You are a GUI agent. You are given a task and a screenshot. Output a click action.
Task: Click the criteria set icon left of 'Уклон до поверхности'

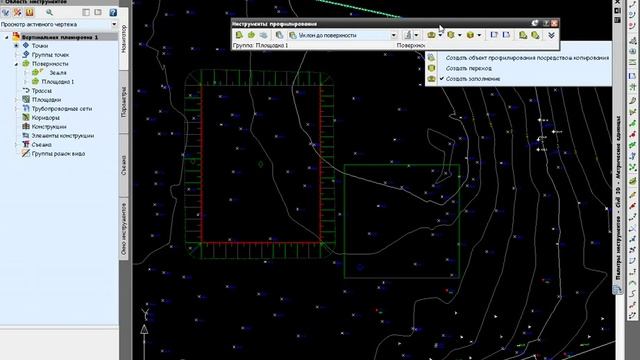(x=279, y=36)
